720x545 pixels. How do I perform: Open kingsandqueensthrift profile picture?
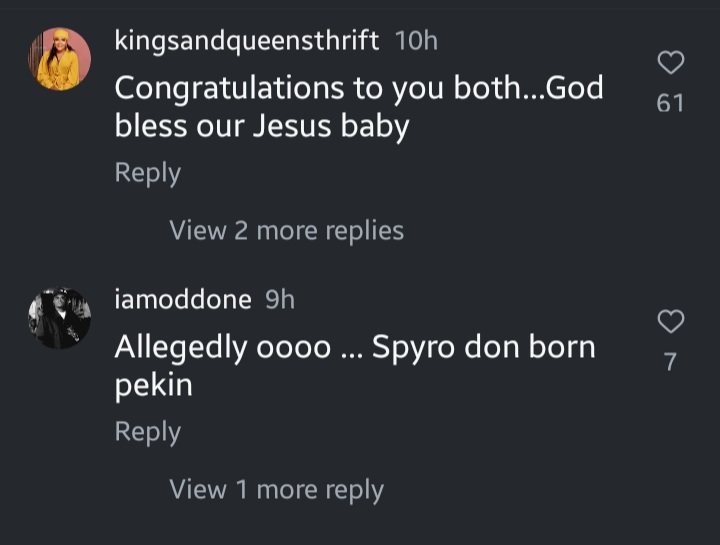coord(59,59)
